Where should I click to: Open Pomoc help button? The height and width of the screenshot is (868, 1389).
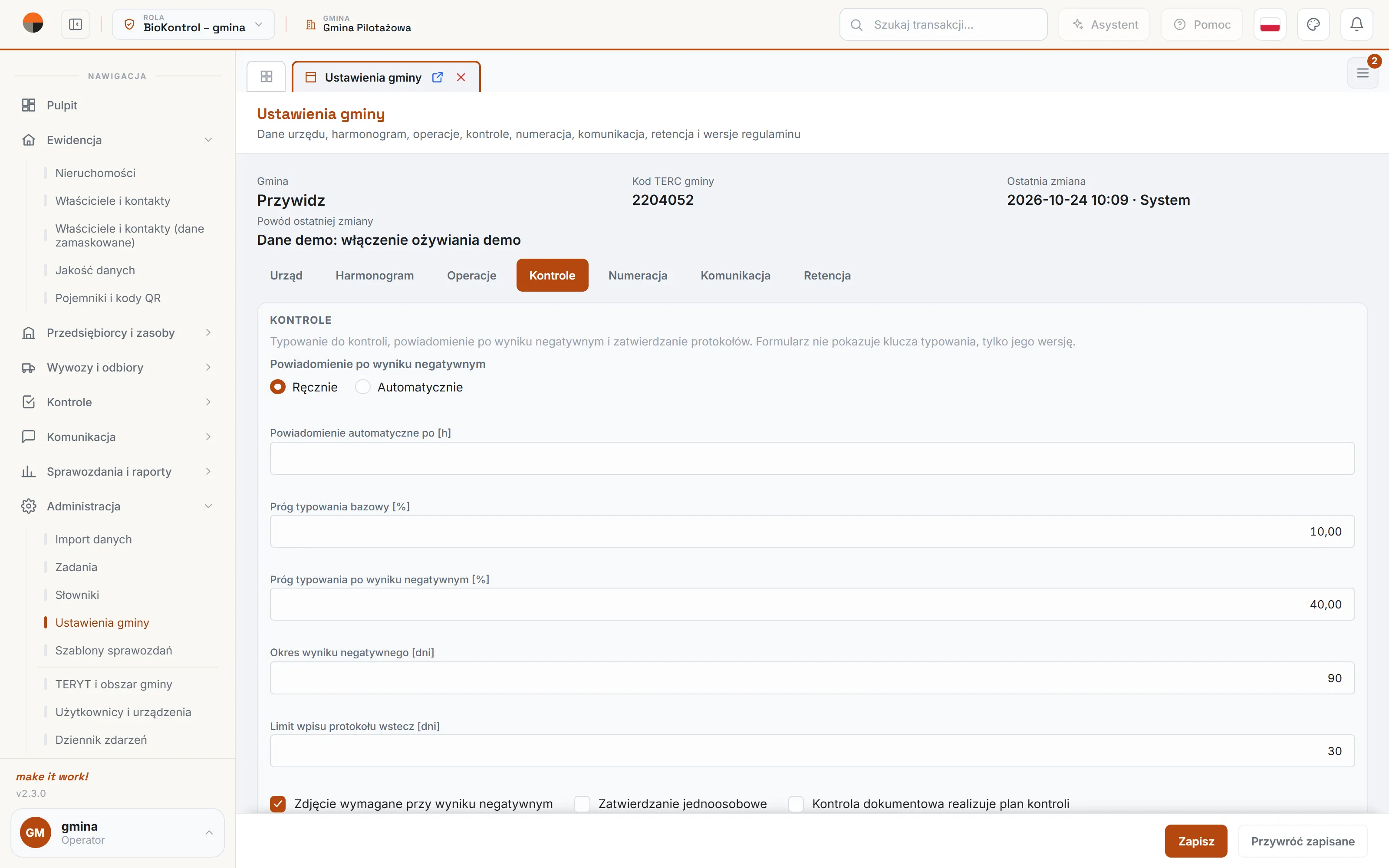pos(1202,25)
